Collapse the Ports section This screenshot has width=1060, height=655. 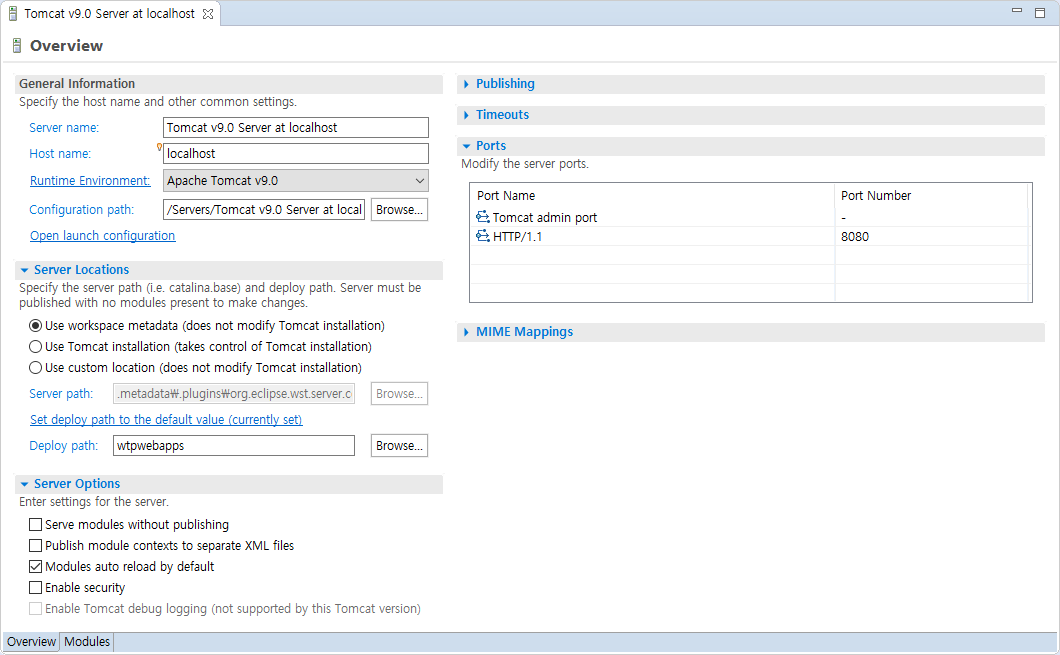pos(466,146)
